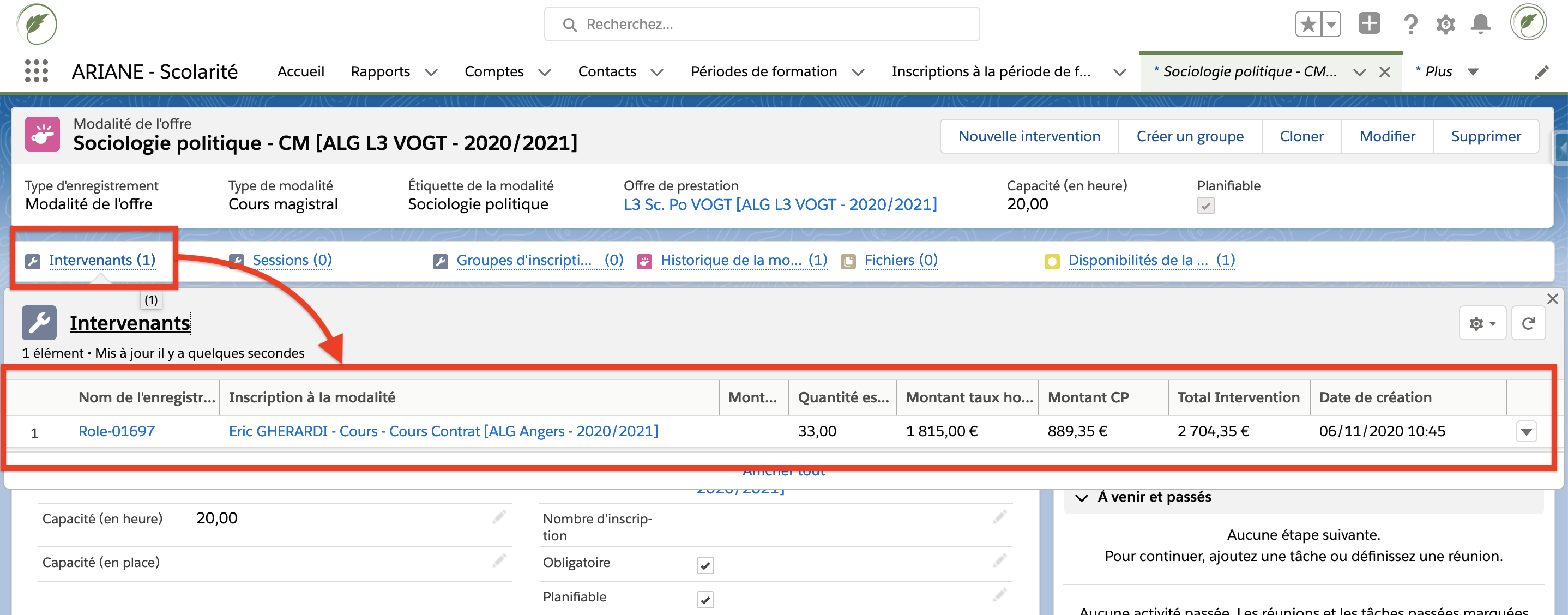This screenshot has height=615, width=1568.
Task: Collapse the À venir et passés section
Action: 1081,497
